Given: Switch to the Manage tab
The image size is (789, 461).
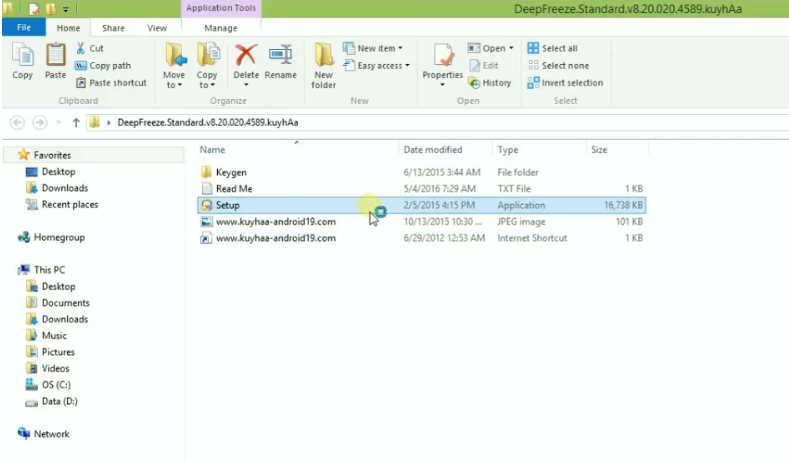Looking at the screenshot, I should [x=220, y=28].
